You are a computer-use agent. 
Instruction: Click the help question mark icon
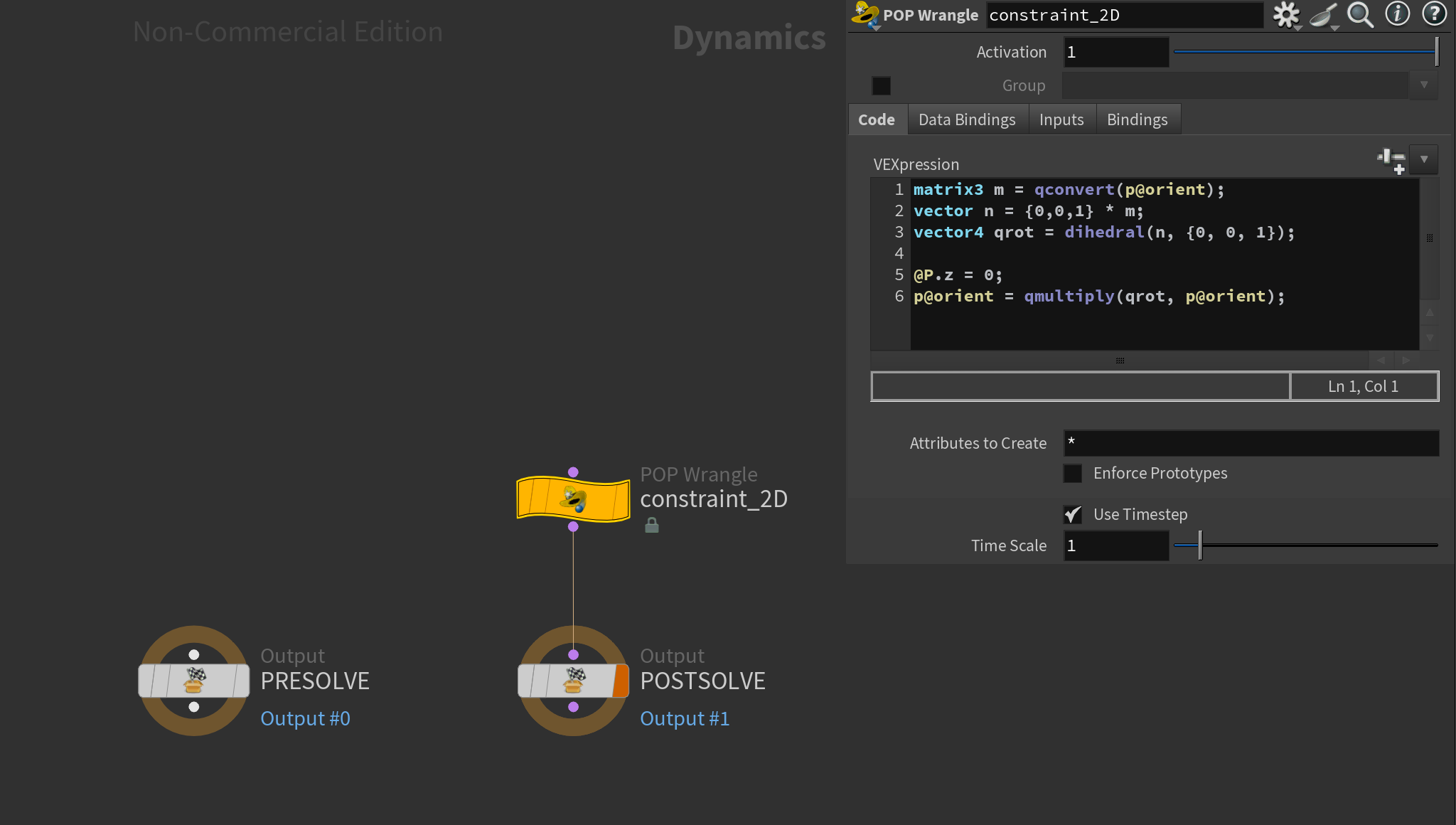1433,14
